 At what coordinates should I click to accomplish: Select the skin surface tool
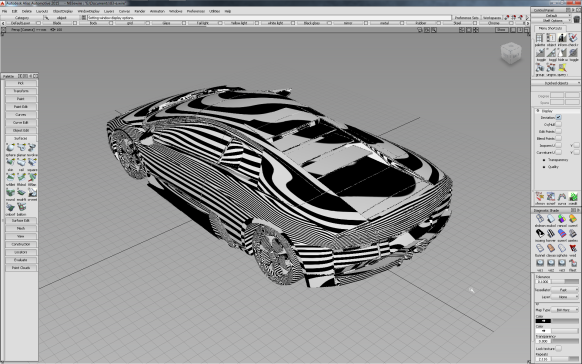pyautogui.click(x=10, y=163)
